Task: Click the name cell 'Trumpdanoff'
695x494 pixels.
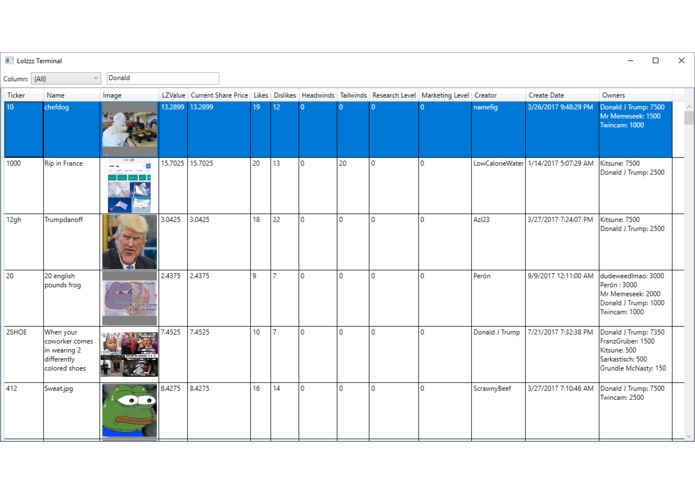Action: (x=71, y=242)
